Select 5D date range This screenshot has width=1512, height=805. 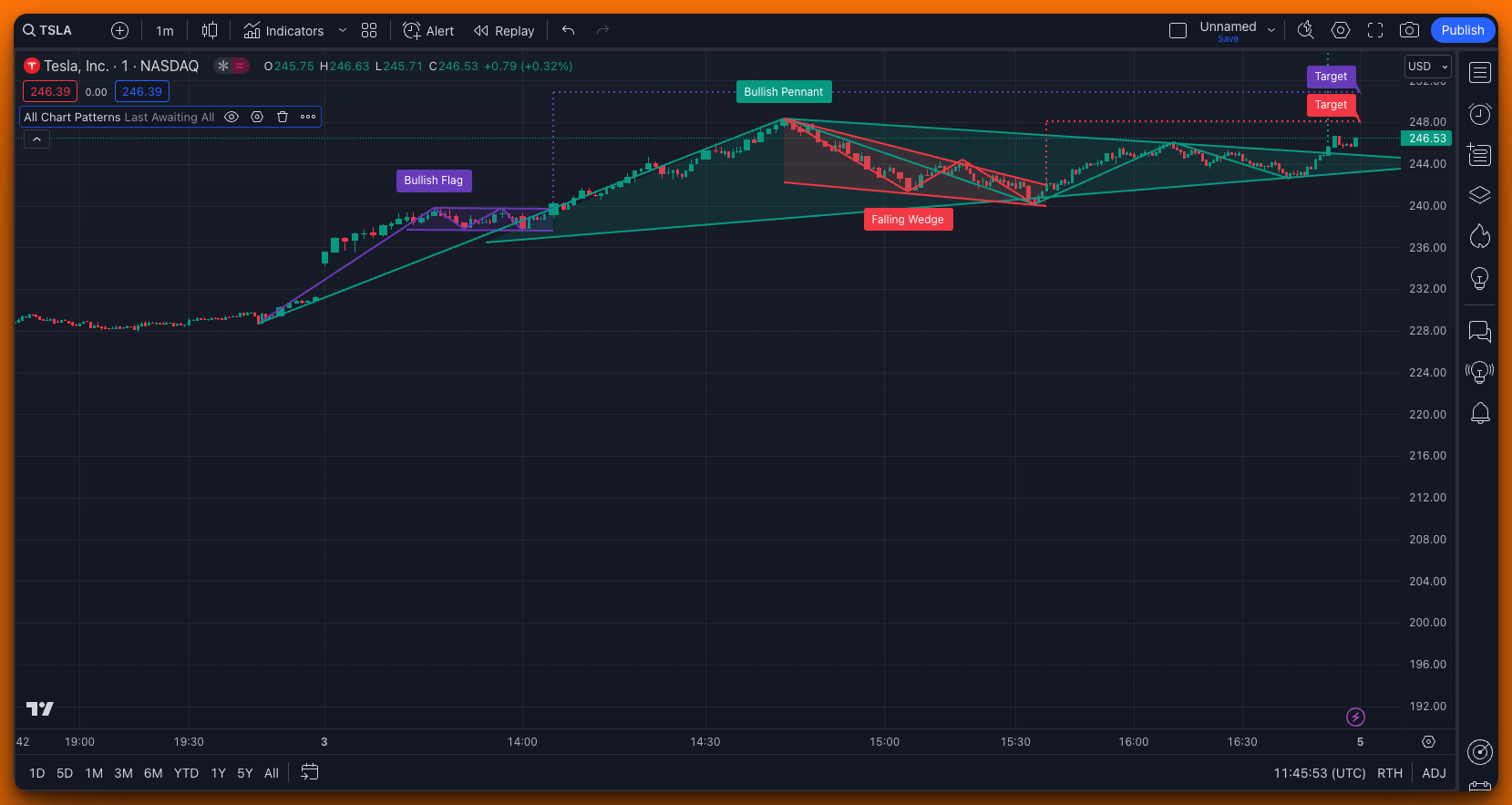(x=65, y=773)
